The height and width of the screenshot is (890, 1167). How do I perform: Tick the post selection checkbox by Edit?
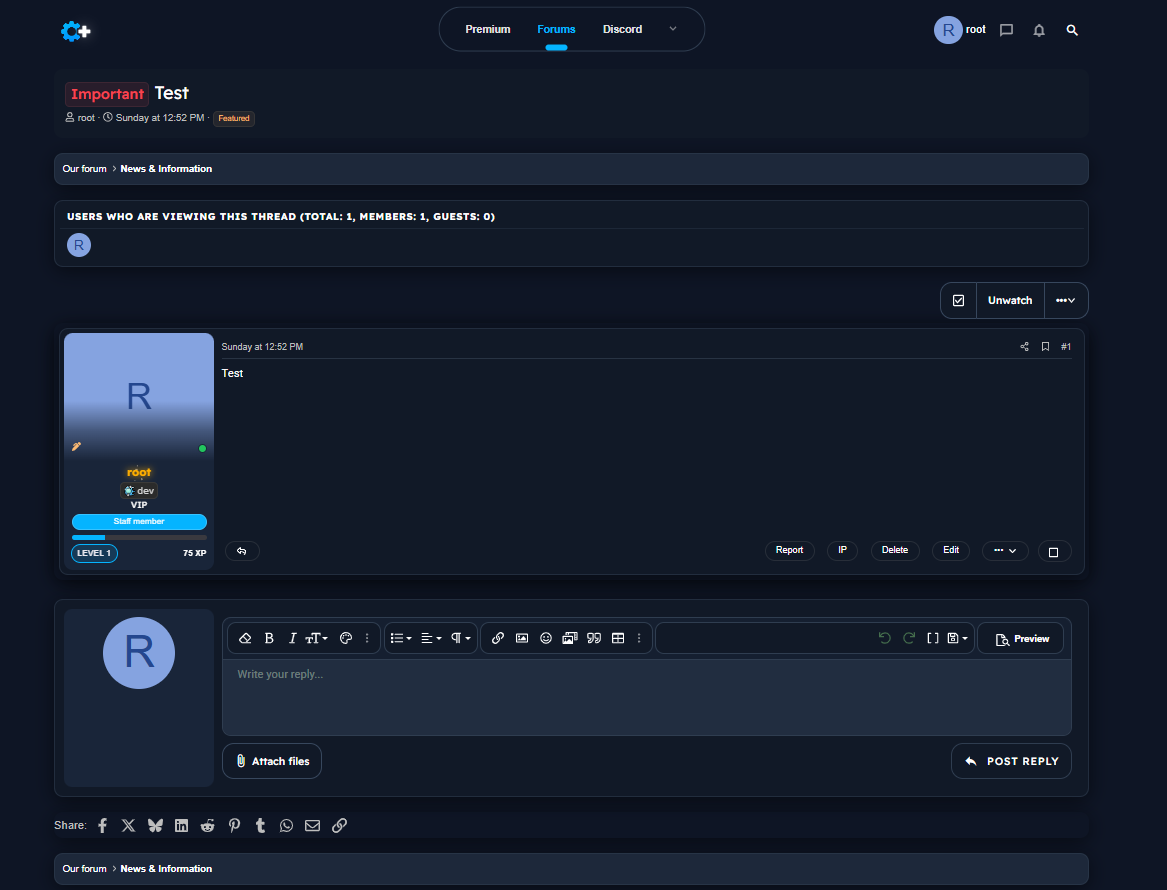[x=1053, y=551]
